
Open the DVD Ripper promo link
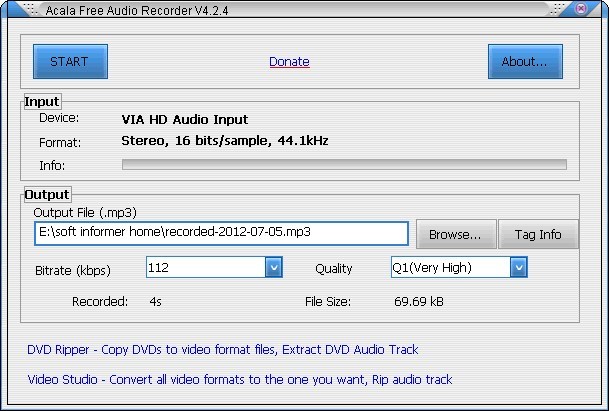(x=223, y=350)
